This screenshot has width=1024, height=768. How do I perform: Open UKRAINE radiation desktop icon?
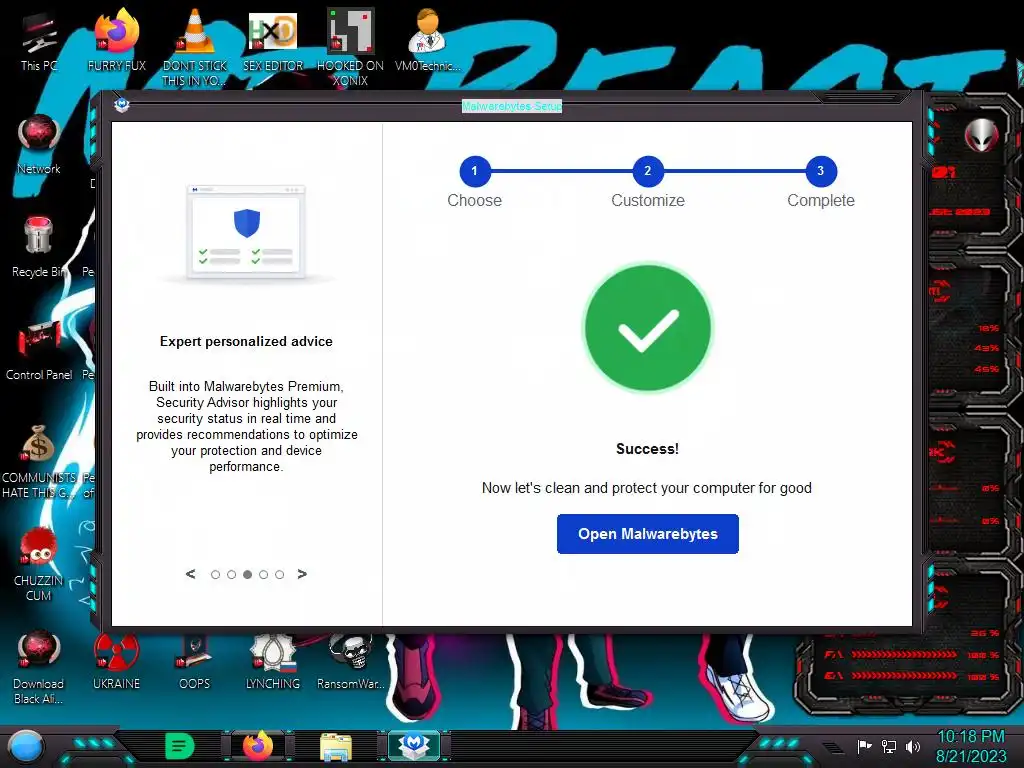coord(116,661)
